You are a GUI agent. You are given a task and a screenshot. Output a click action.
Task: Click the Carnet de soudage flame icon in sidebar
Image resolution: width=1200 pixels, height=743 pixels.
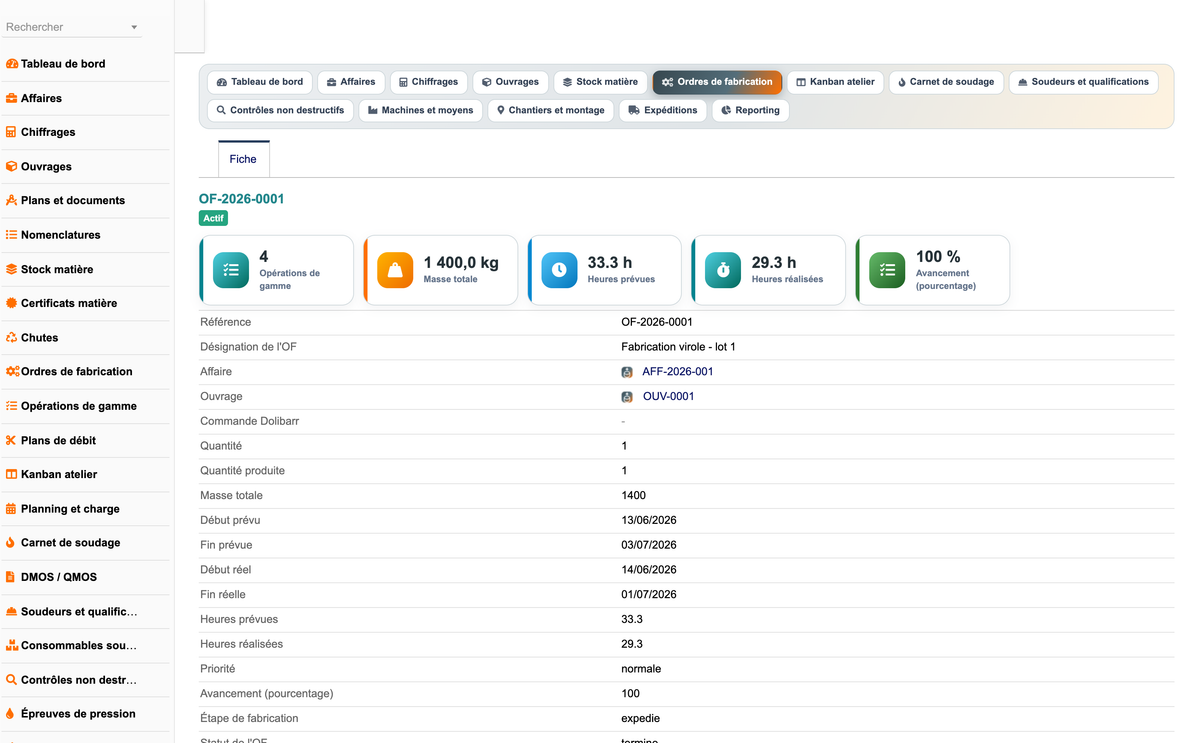(12, 542)
